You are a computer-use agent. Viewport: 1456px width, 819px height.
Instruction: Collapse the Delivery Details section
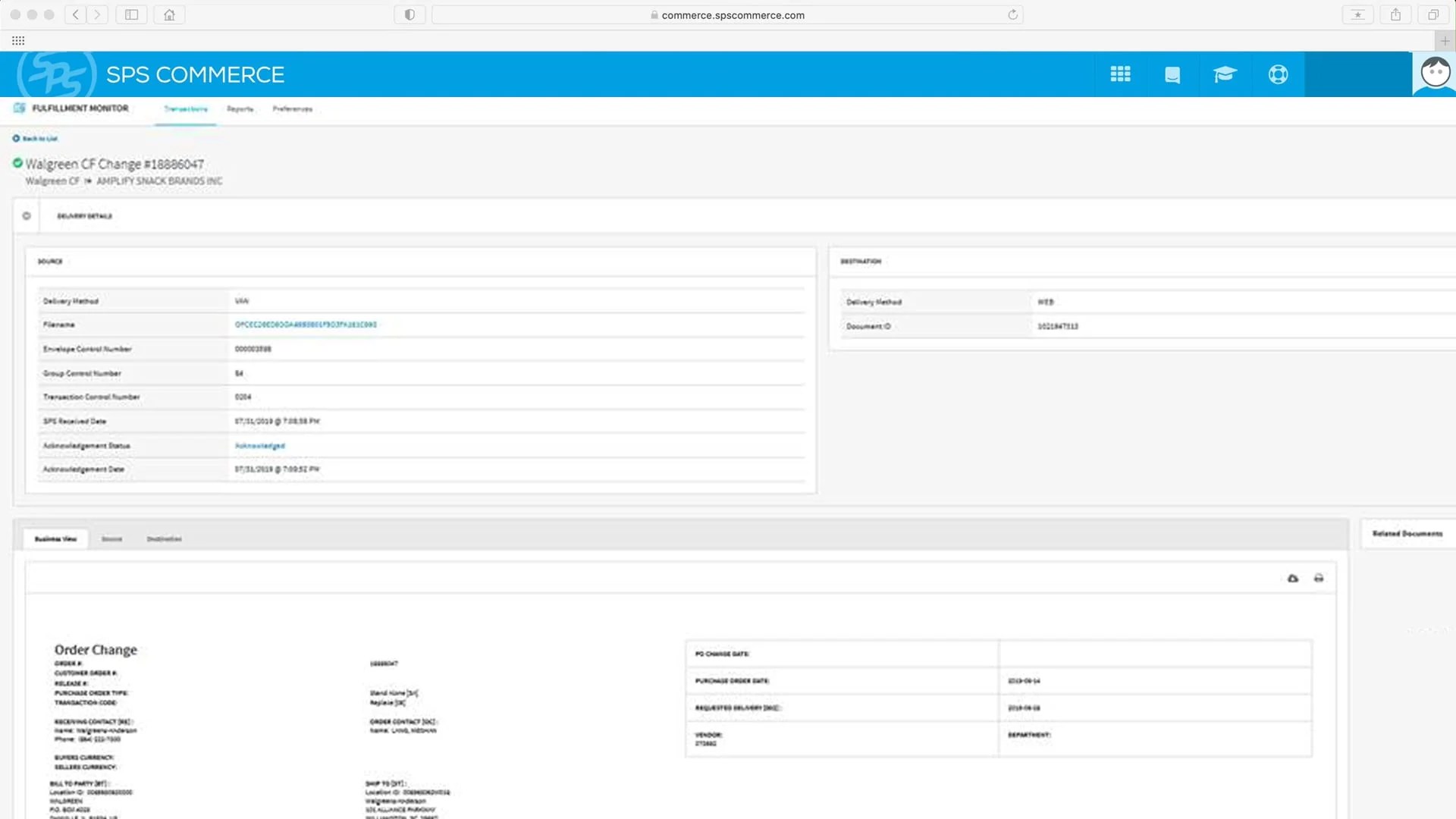(x=27, y=215)
